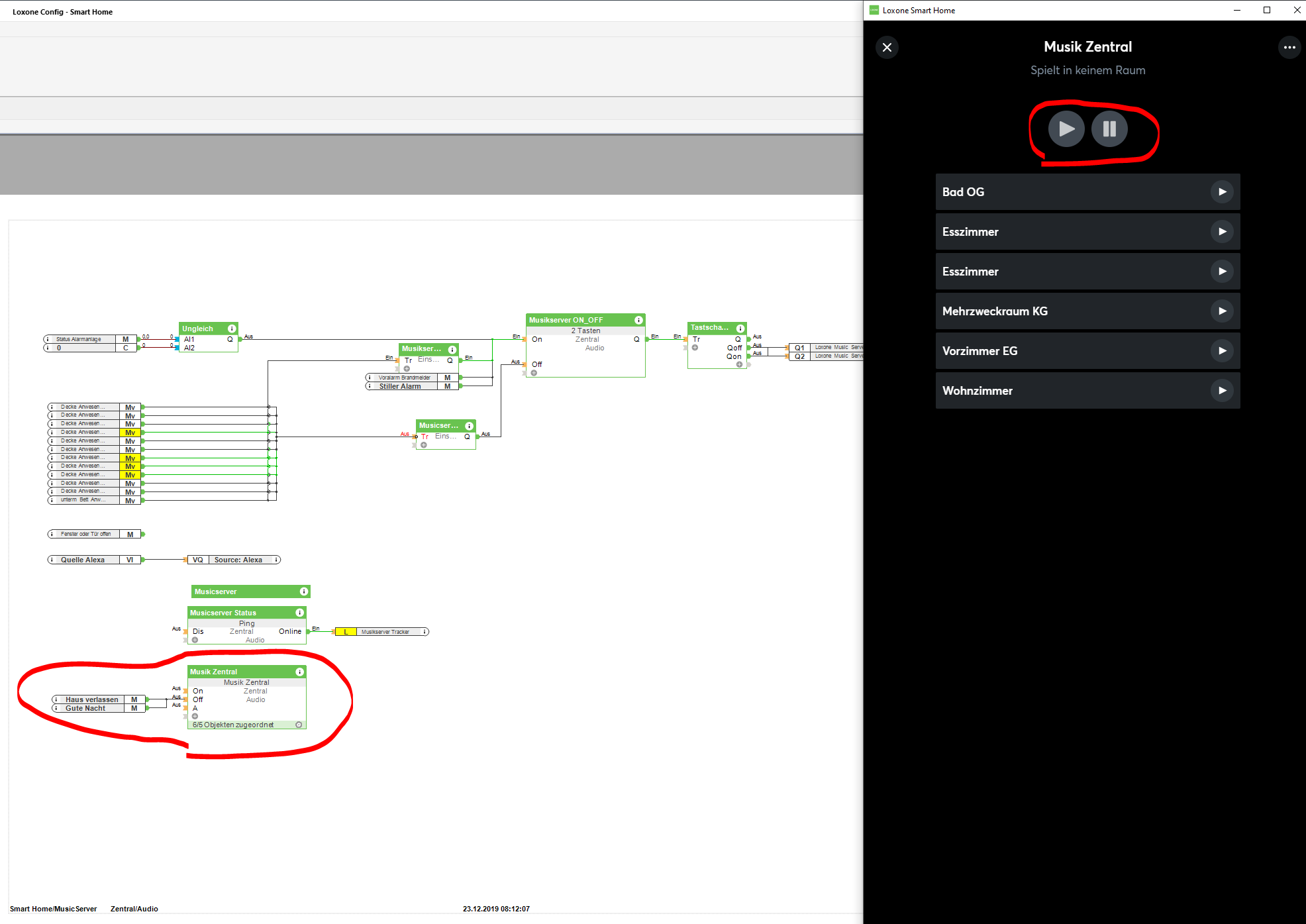Viewport: 1306px width, 924px height.
Task: Select the Haus verlassen memory flag
Action: click(91, 699)
